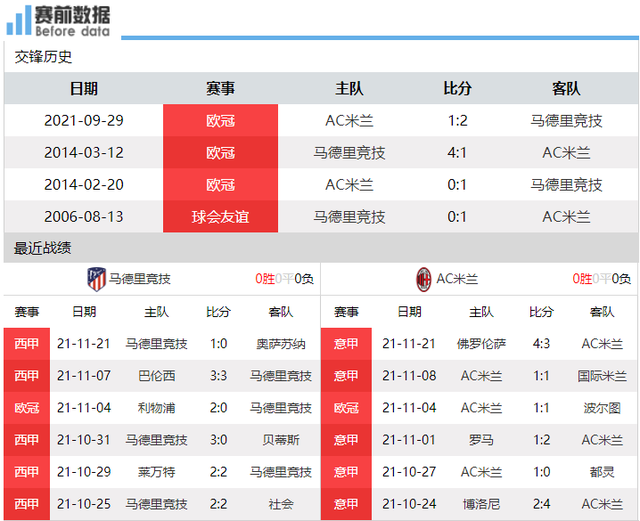Click 佛罗伦萨 in AC Milan's recent results
The image size is (640, 521).
[481, 344]
